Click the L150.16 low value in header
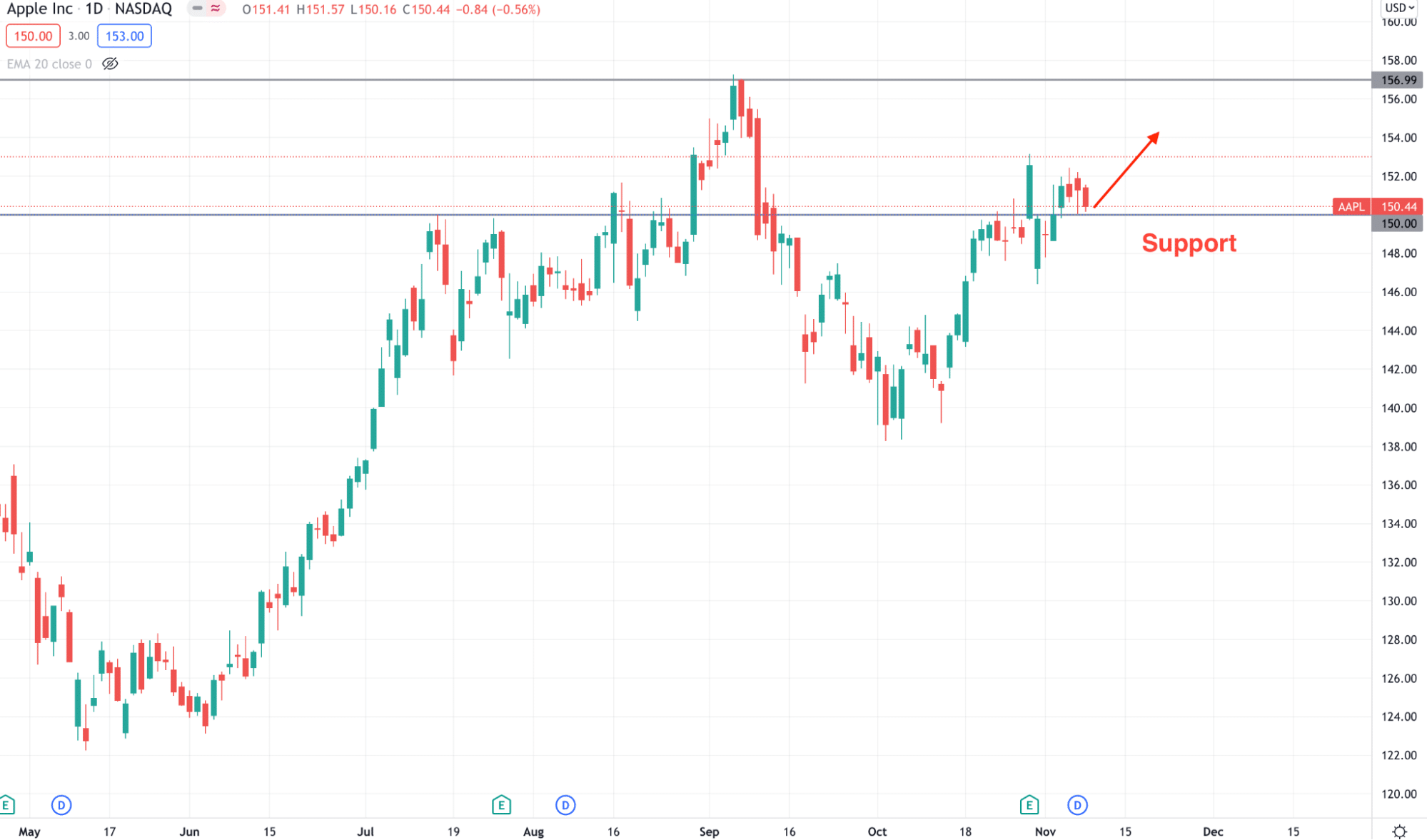This screenshot has height=840, width=1427. [373, 10]
